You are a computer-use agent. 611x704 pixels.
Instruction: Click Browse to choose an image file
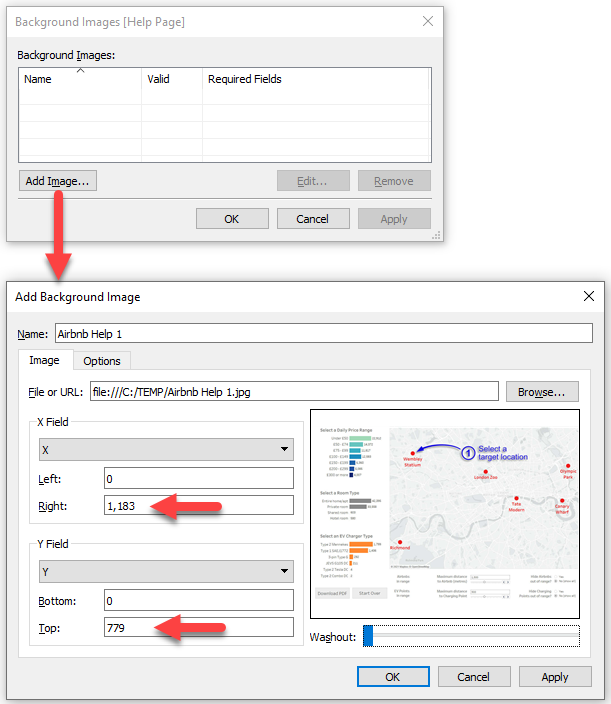(x=542, y=392)
